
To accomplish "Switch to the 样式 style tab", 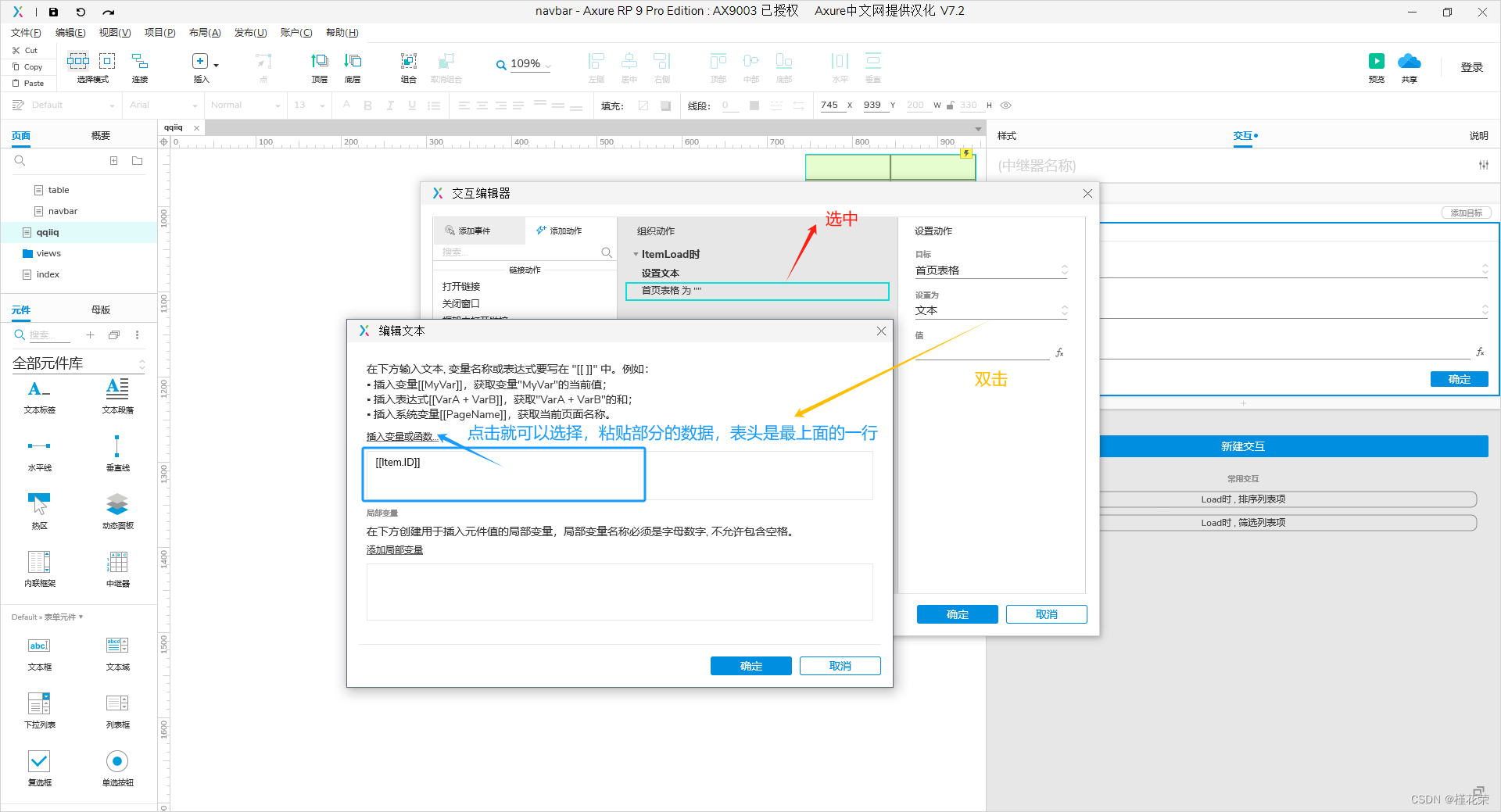I will tap(1007, 136).
